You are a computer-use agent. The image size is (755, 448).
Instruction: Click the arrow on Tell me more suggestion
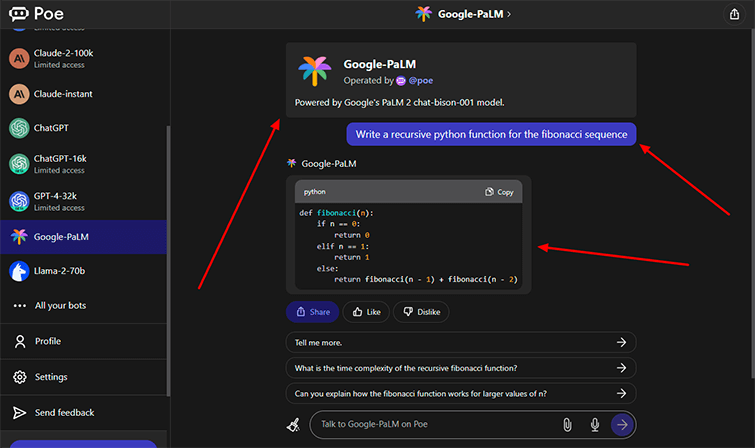click(x=621, y=343)
